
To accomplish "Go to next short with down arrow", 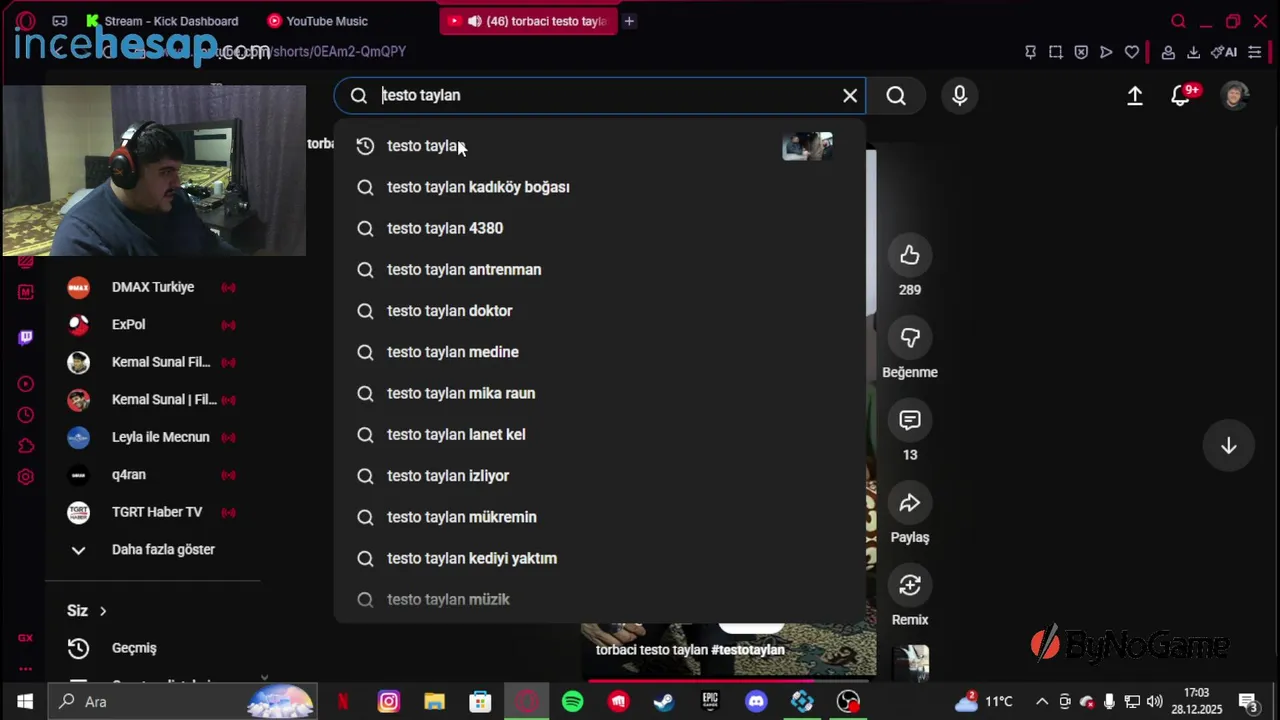I will pyautogui.click(x=1229, y=446).
